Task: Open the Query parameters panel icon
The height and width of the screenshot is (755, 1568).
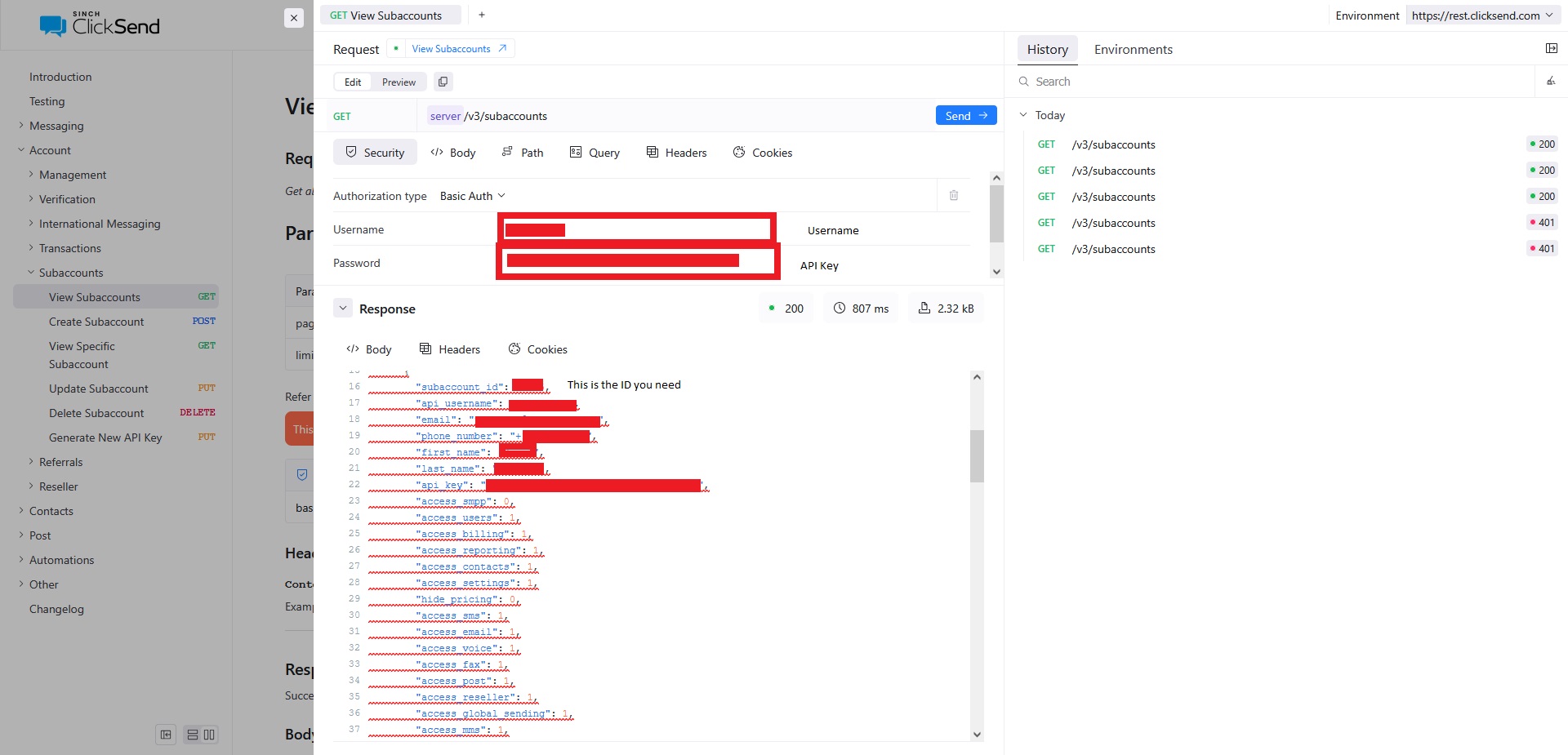Action: tap(577, 152)
